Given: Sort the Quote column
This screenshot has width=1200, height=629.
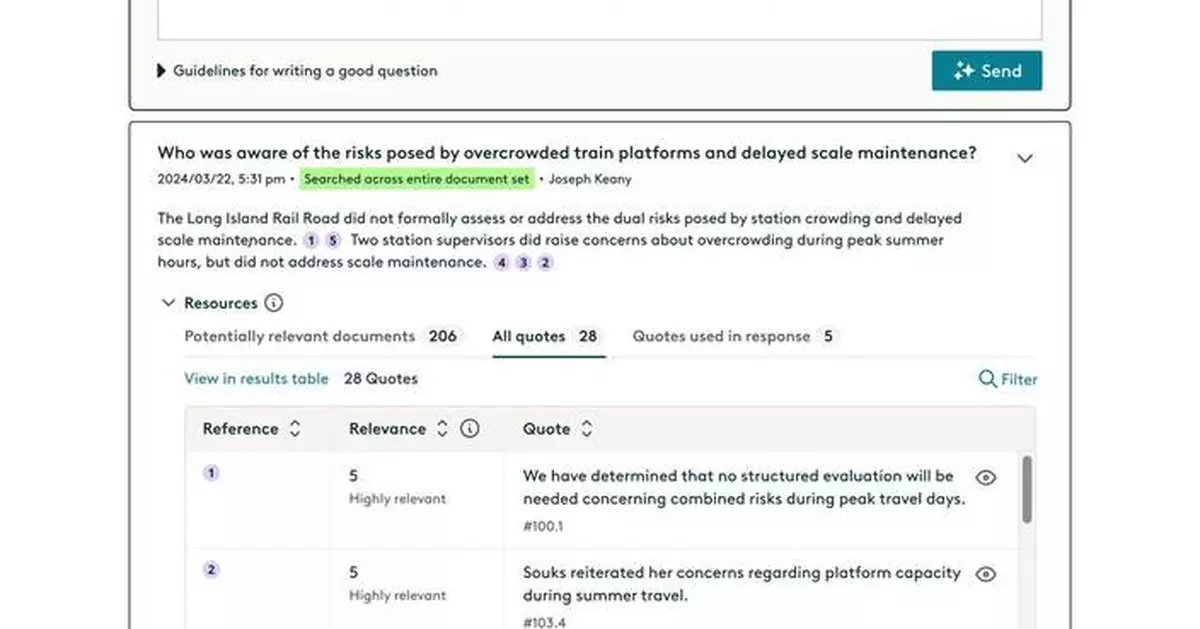Looking at the screenshot, I should pyautogui.click(x=586, y=428).
